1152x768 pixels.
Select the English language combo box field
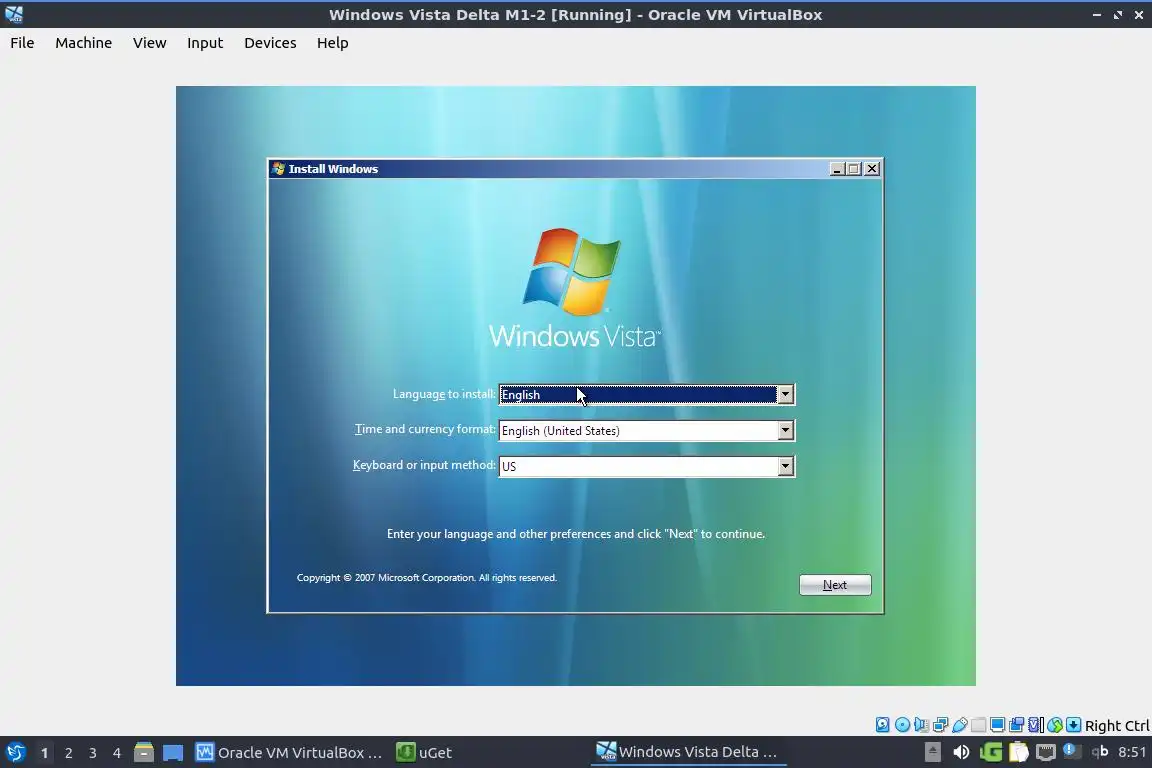(647, 395)
